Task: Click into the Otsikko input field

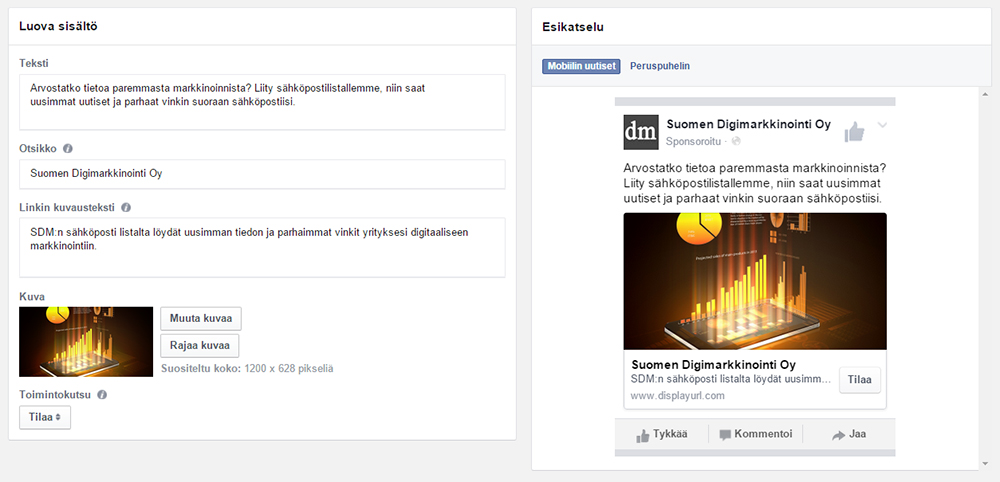Action: point(262,174)
